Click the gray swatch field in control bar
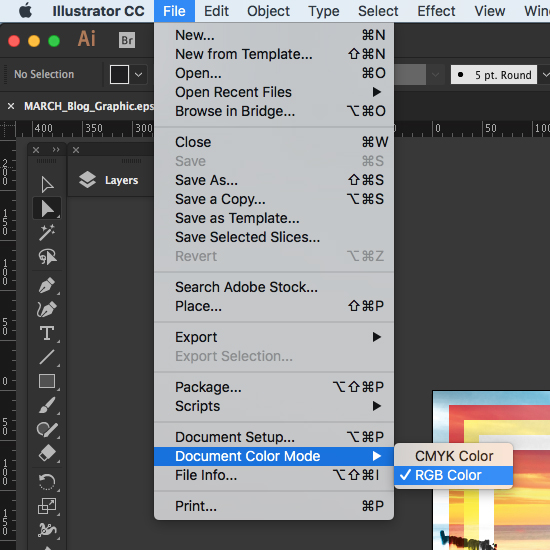This screenshot has width=550, height=550. pyautogui.click(x=410, y=74)
